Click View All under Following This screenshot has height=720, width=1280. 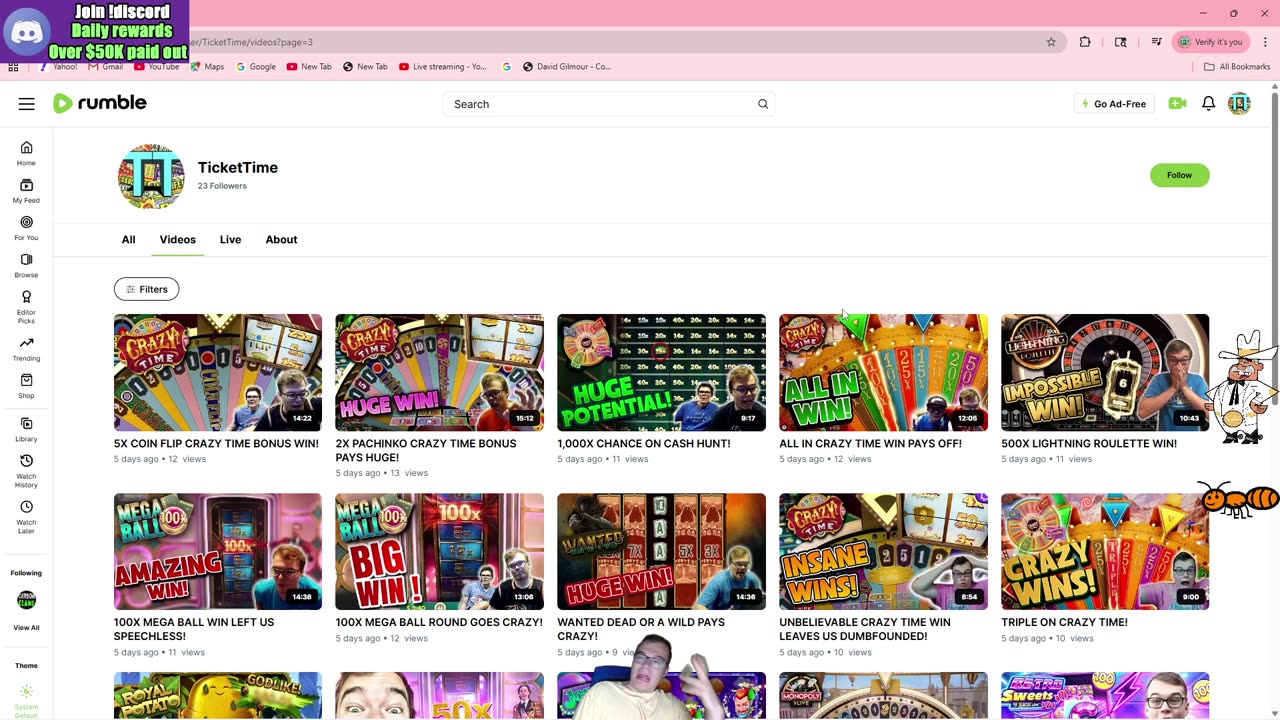pyautogui.click(x=26, y=628)
